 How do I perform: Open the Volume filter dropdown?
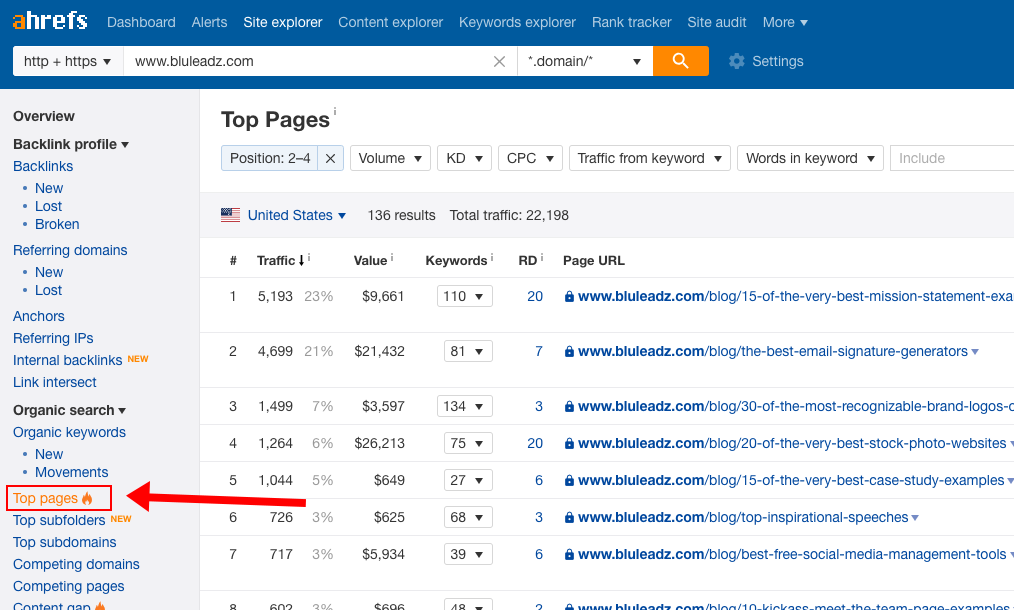390,158
